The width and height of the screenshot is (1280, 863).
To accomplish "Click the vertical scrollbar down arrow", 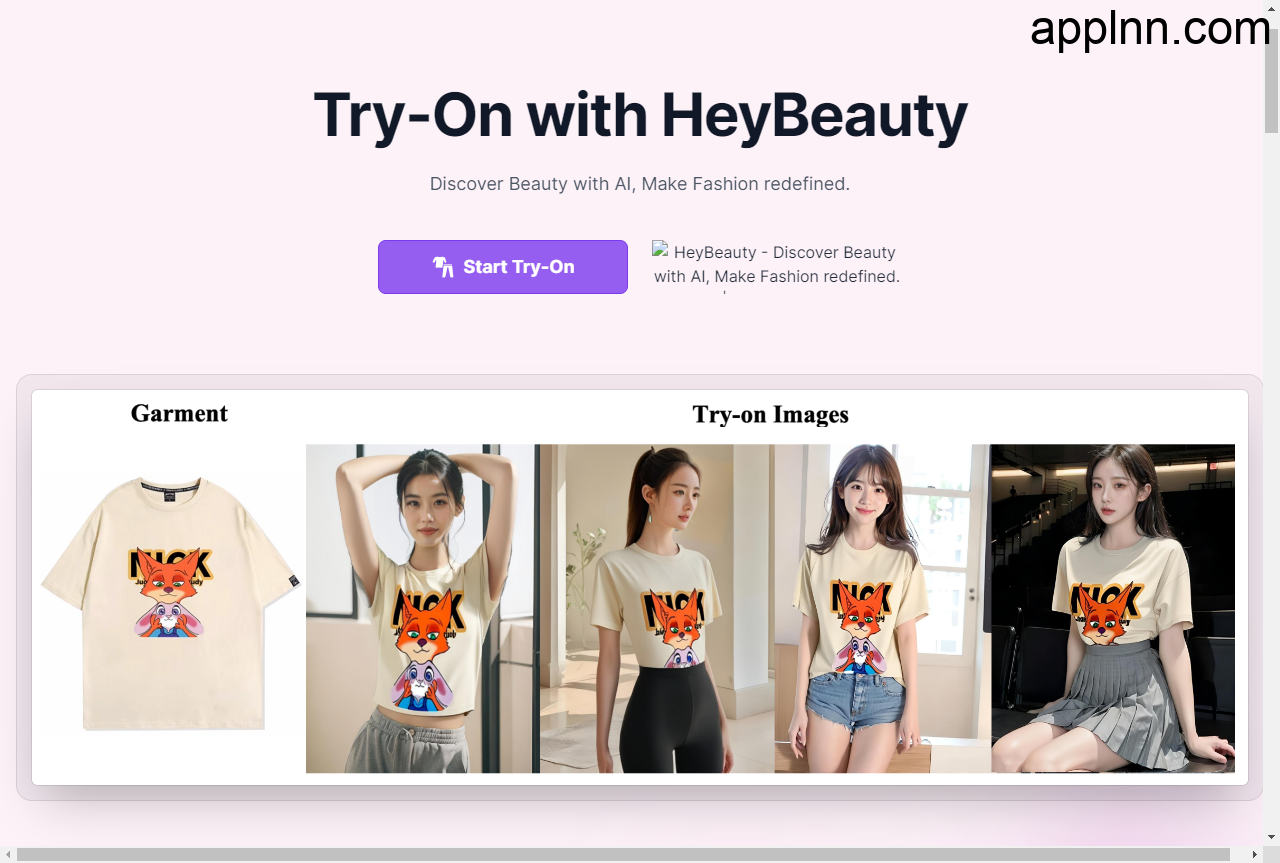I will tap(1271, 837).
